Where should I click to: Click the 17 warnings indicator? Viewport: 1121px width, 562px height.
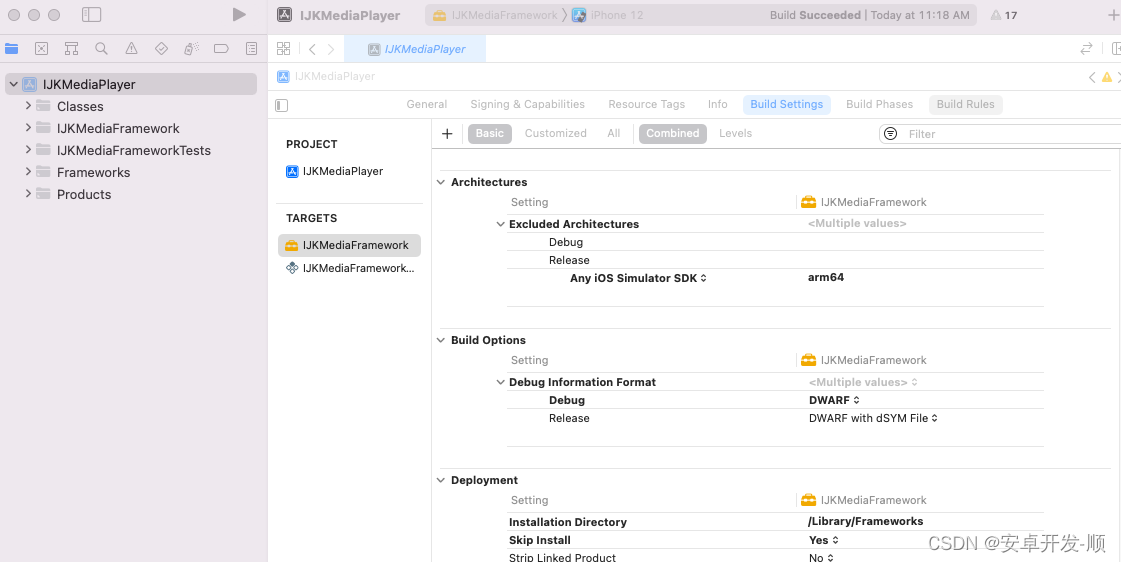1004,15
